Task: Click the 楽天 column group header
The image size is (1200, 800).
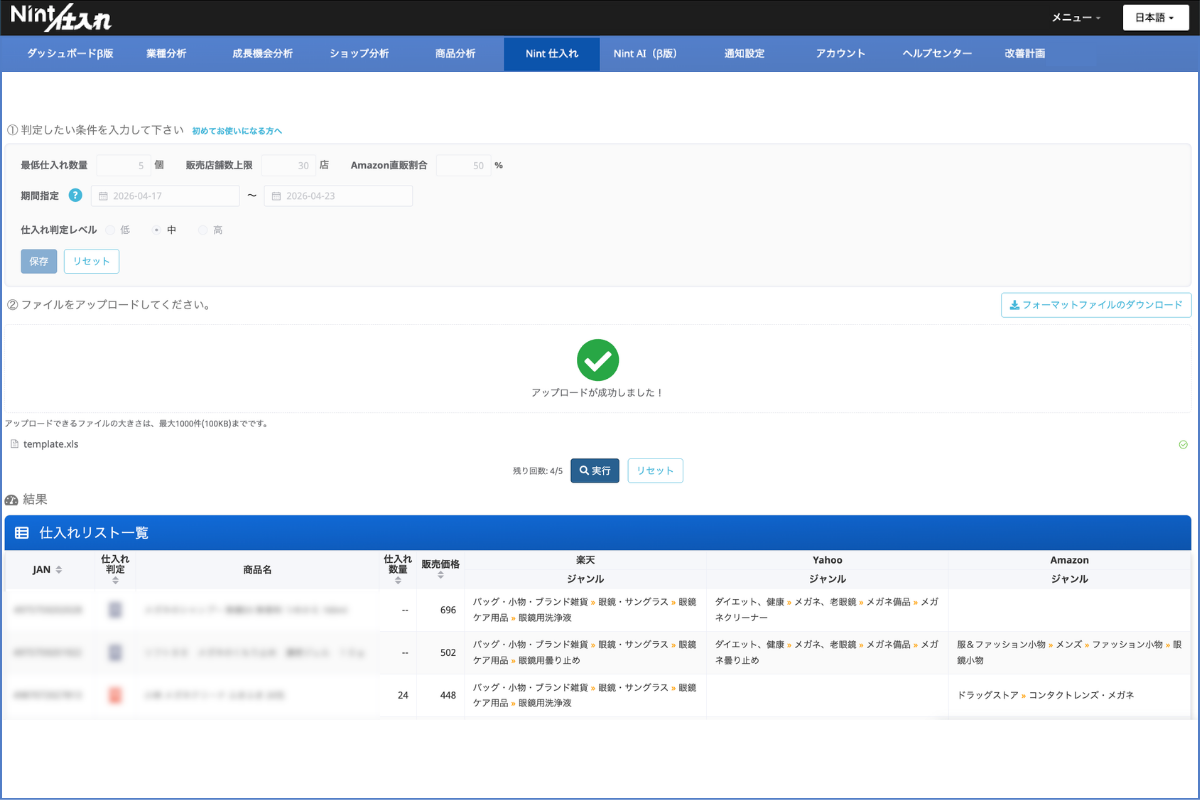Action: pos(585,560)
